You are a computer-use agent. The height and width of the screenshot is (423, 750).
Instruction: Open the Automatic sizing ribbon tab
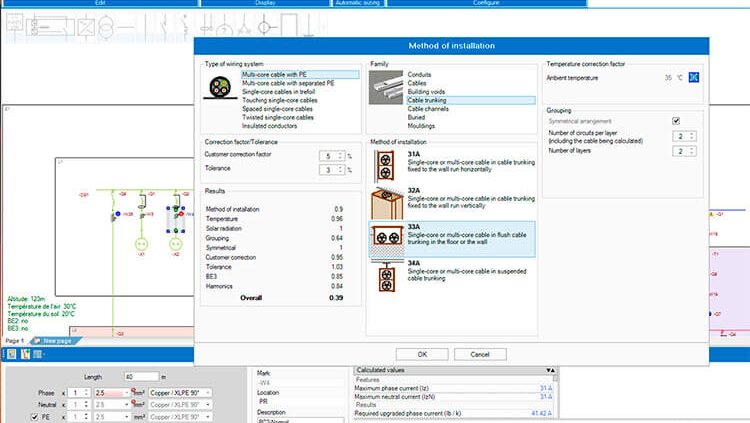[358, 3]
